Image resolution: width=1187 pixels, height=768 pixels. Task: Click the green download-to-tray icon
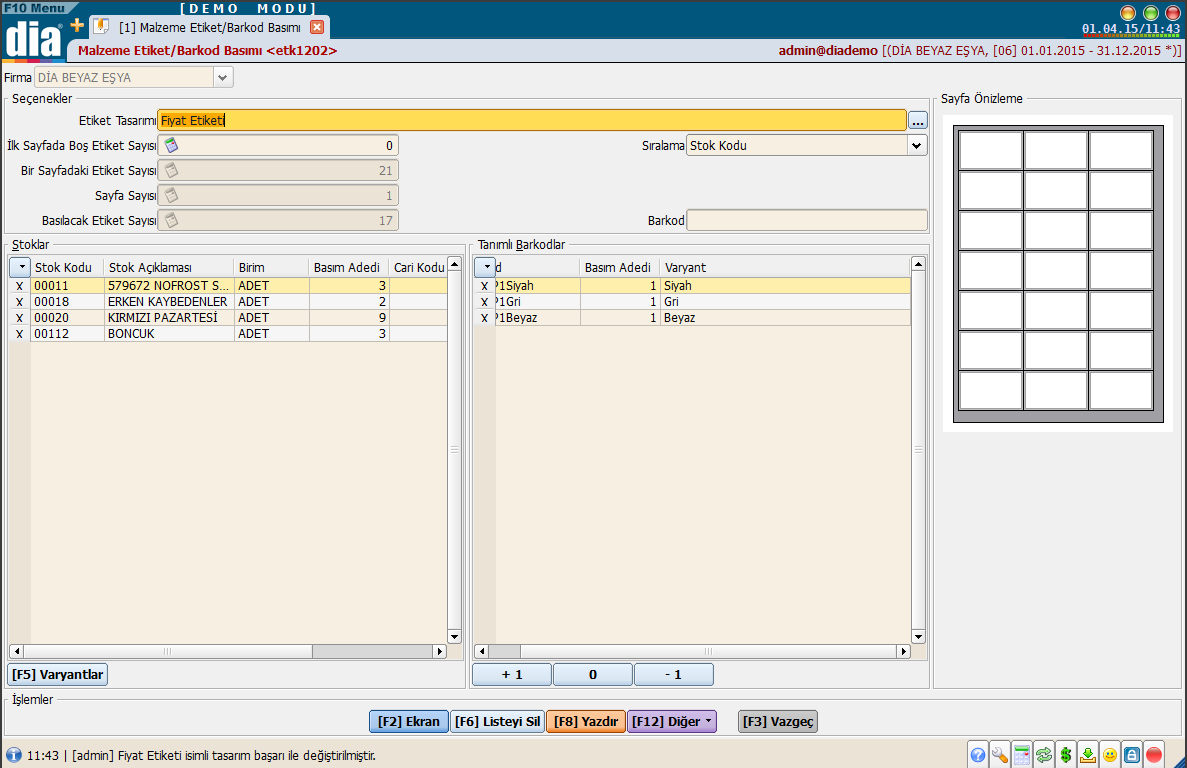1088,754
